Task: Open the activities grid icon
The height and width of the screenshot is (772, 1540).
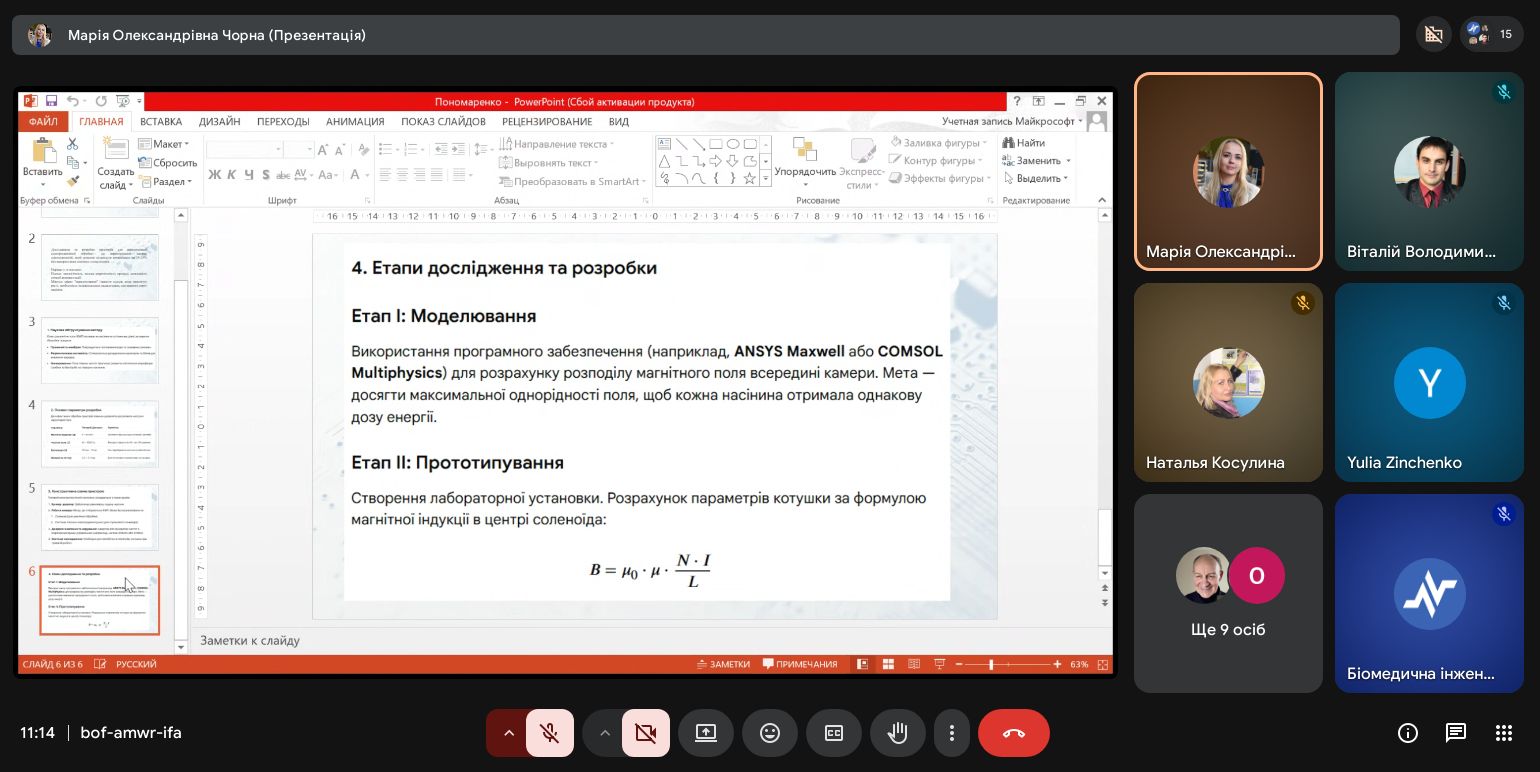Action: pos(1503,733)
